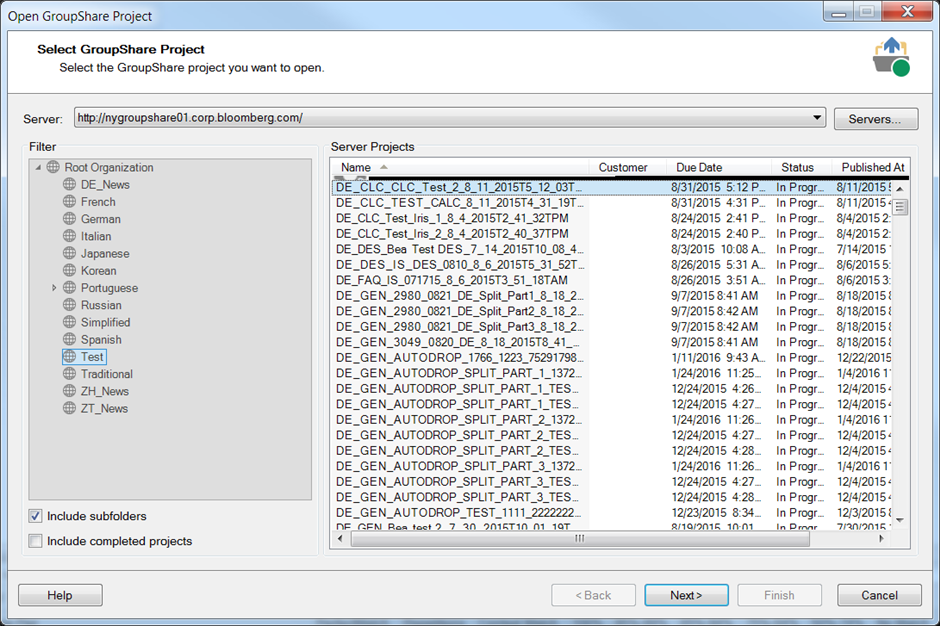Click the globe icon next to Russian

[x=70, y=306]
